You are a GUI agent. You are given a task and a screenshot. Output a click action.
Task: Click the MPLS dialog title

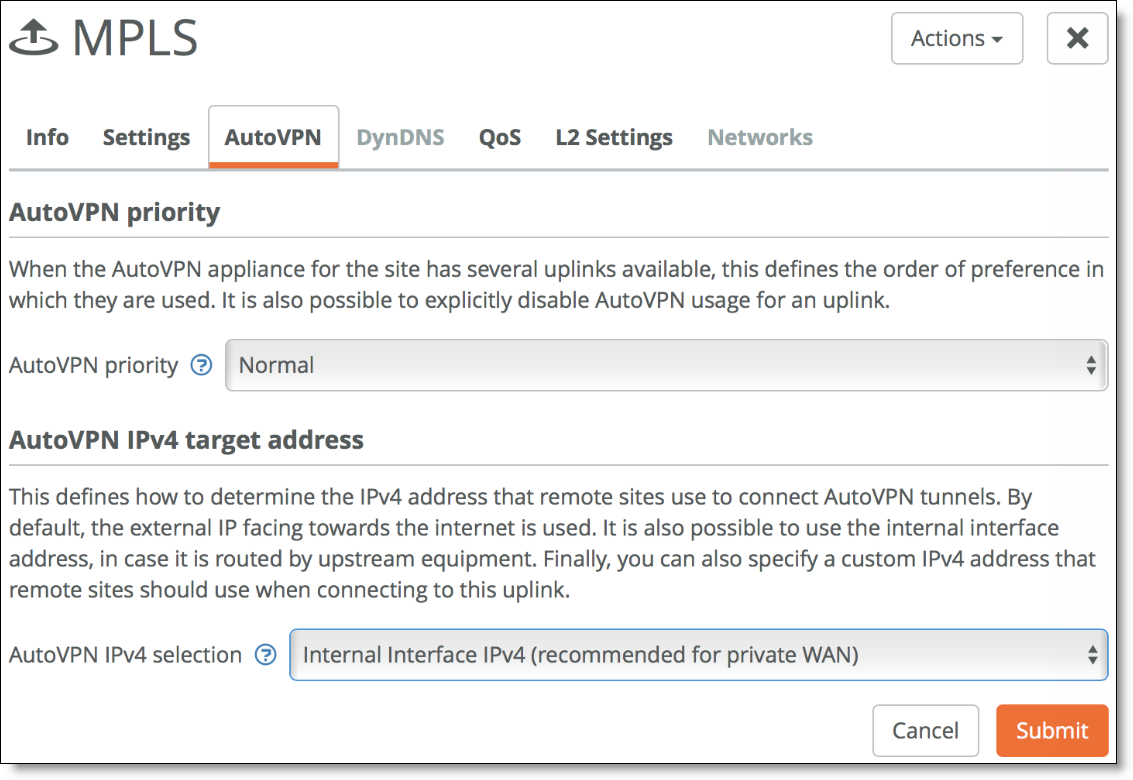click(135, 38)
